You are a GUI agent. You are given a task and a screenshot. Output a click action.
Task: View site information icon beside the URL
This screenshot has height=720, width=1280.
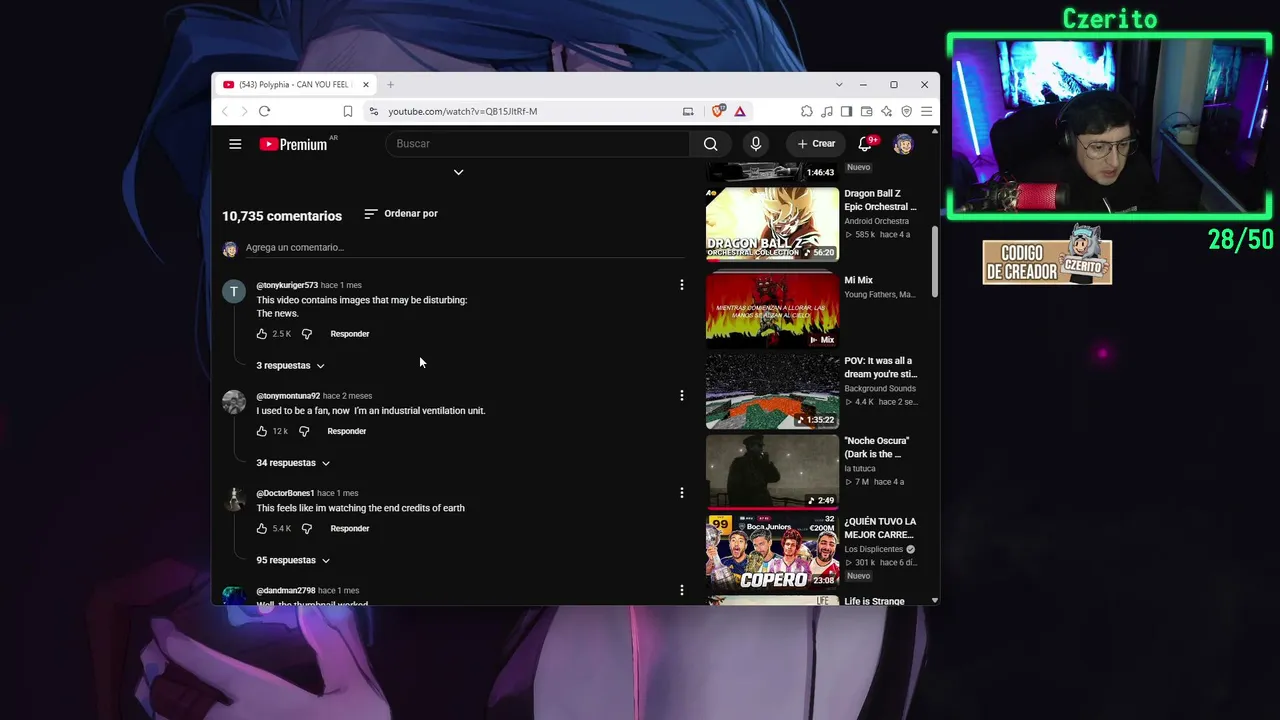[x=374, y=111]
